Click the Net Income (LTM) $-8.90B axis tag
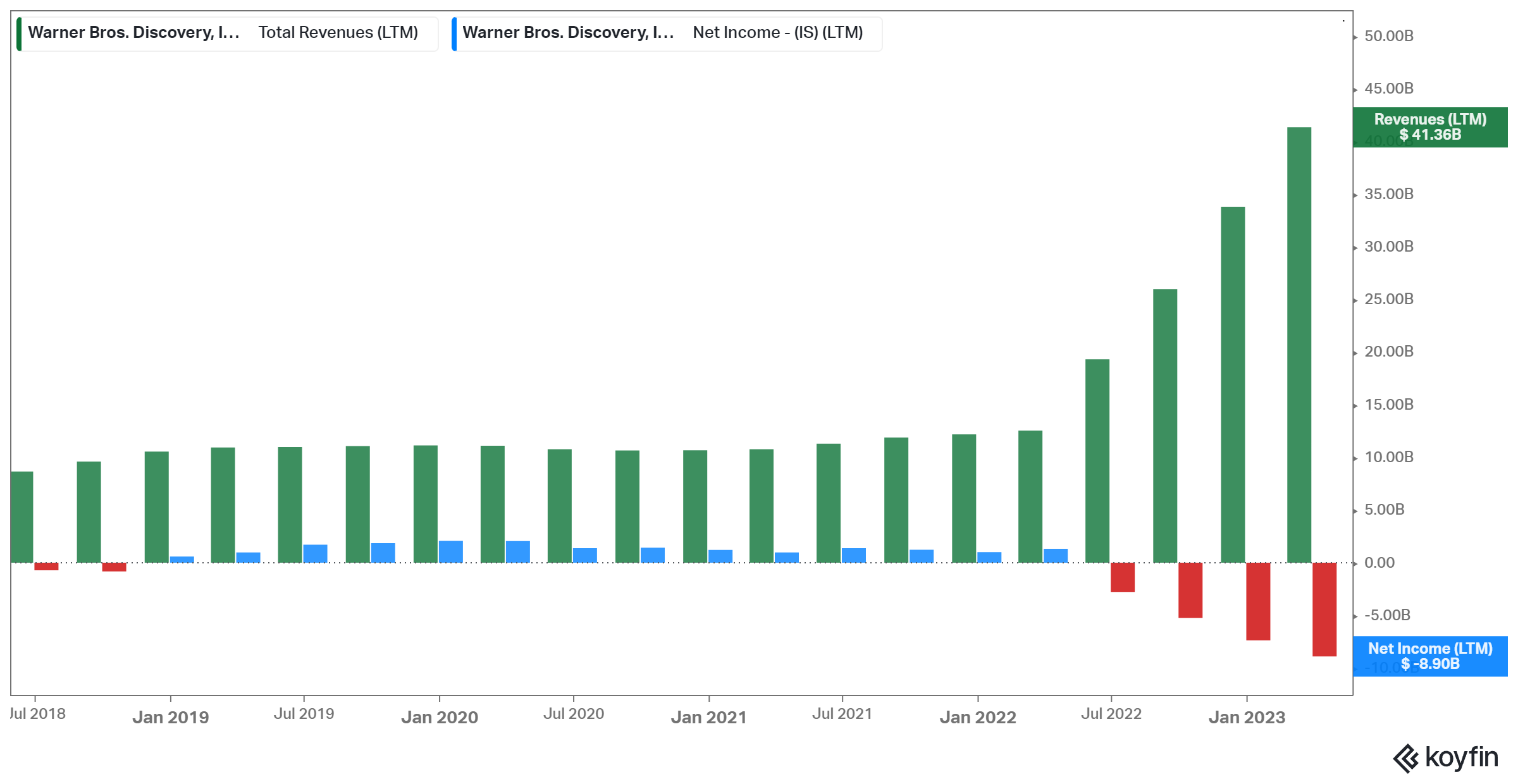The height and width of the screenshot is (784, 1518). click(x=1429, y=656)
